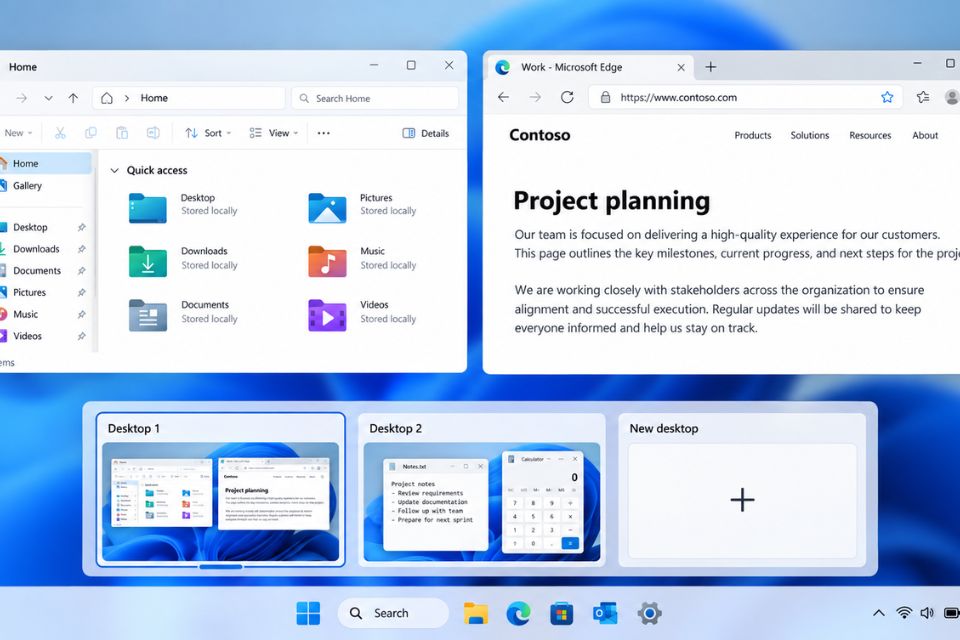Click the Cut icon in File Explorer toolbar
The image size is (960, 640).
coord(60,133)
